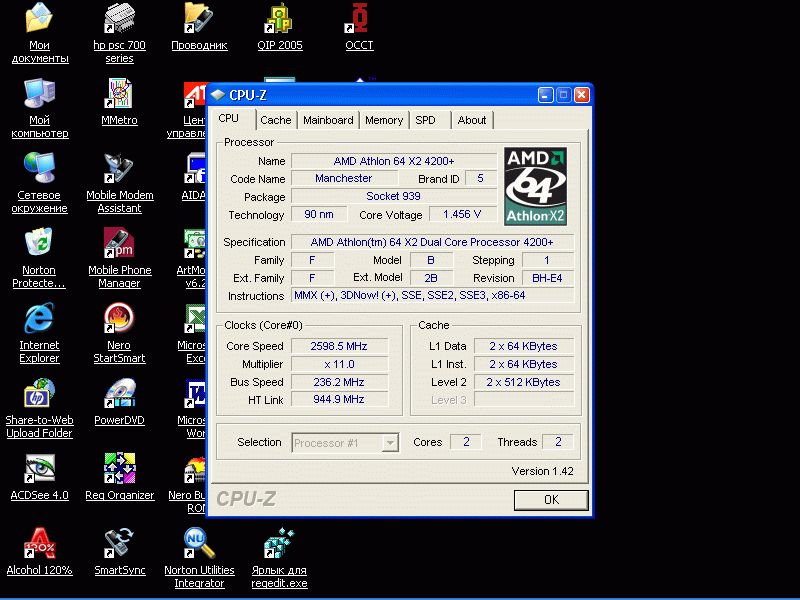The image size is (800, 600).
Task: Select the Nero StartSmart icon
Action: point(119,319)
